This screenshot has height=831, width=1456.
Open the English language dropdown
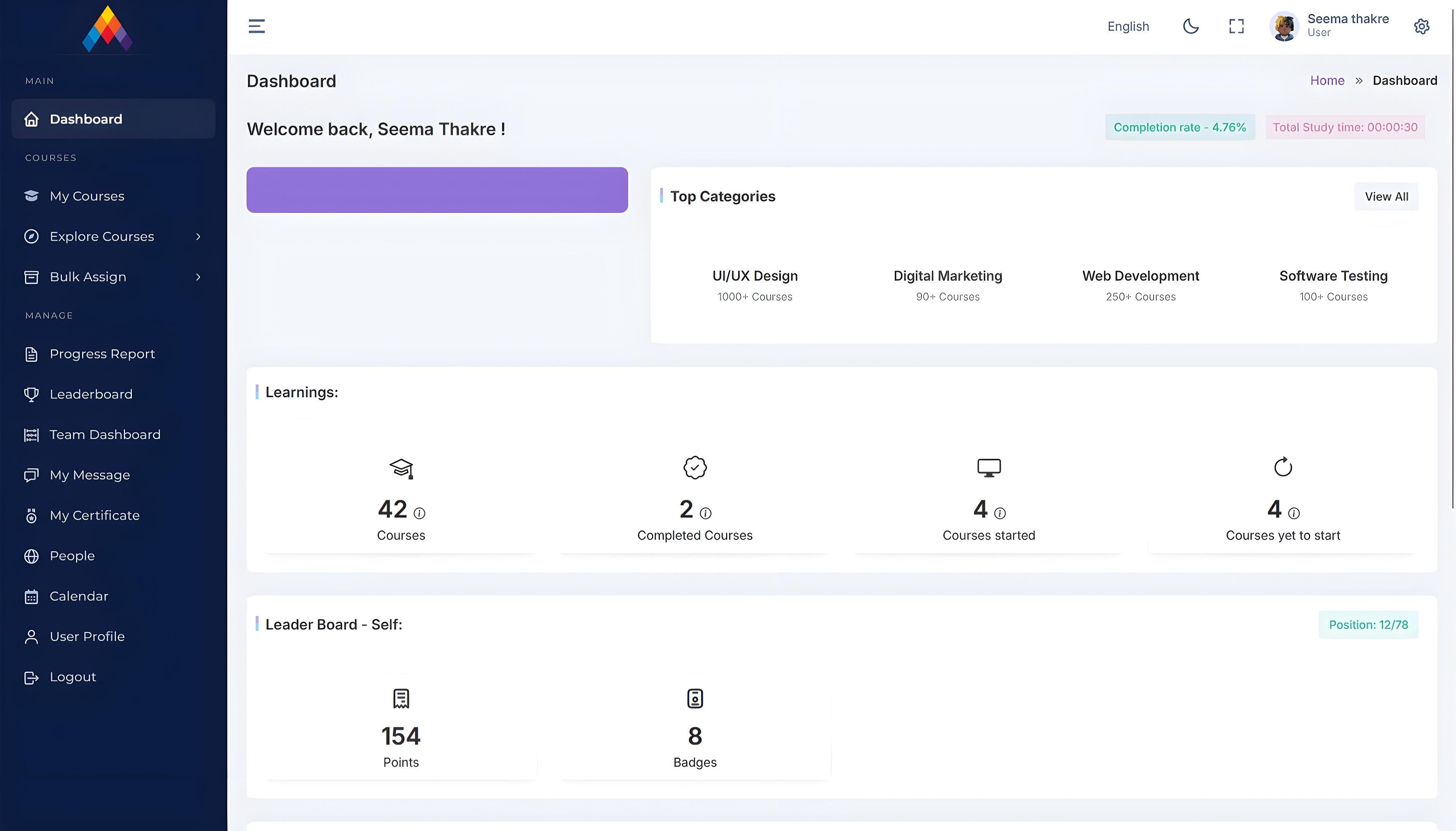click(x=1127, y=26)
